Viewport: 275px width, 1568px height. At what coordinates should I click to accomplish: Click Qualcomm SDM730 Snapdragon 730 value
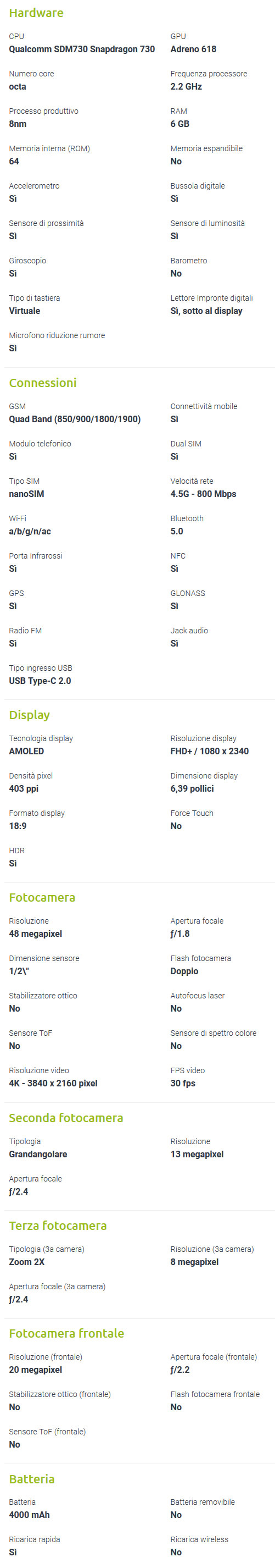click(82, 49)
